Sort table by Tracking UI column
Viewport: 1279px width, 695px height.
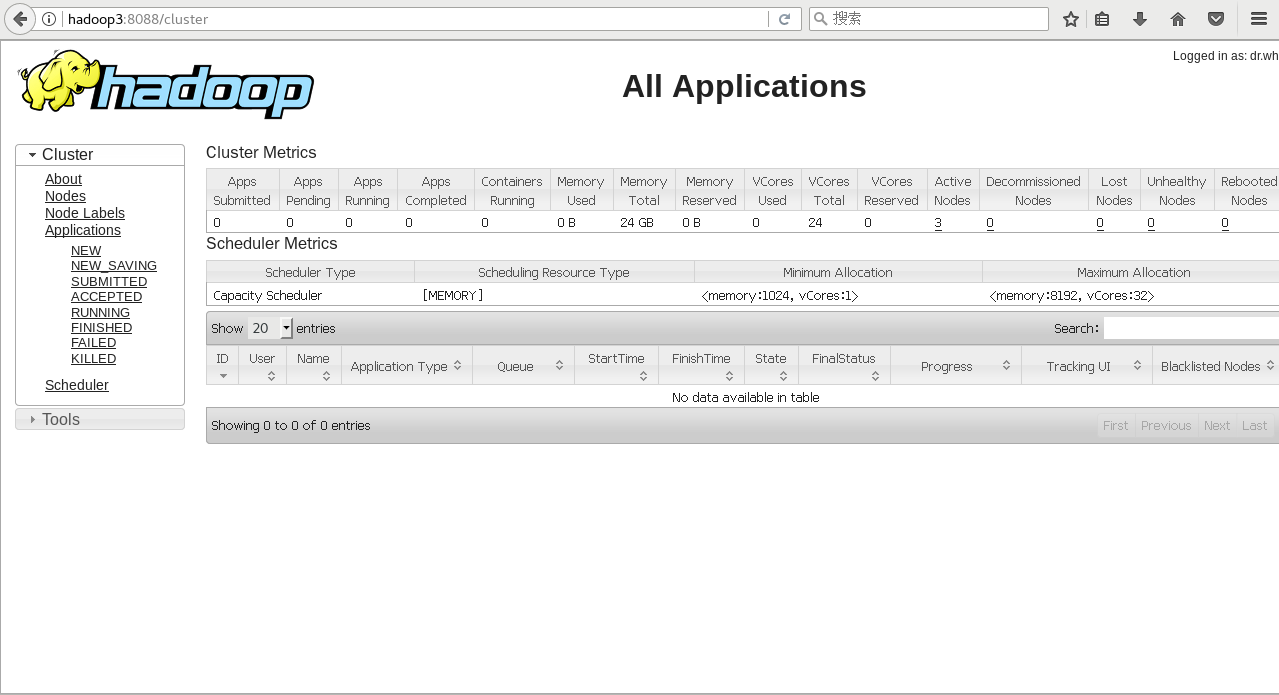click(x=1086, y=366)
